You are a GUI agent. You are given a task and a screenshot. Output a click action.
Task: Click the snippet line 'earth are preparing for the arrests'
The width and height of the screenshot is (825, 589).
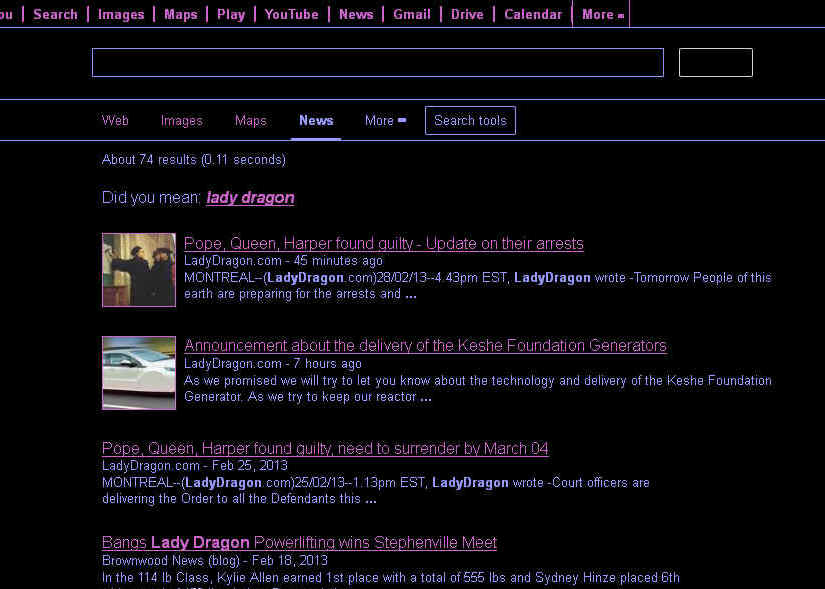(x=300, y=294)
